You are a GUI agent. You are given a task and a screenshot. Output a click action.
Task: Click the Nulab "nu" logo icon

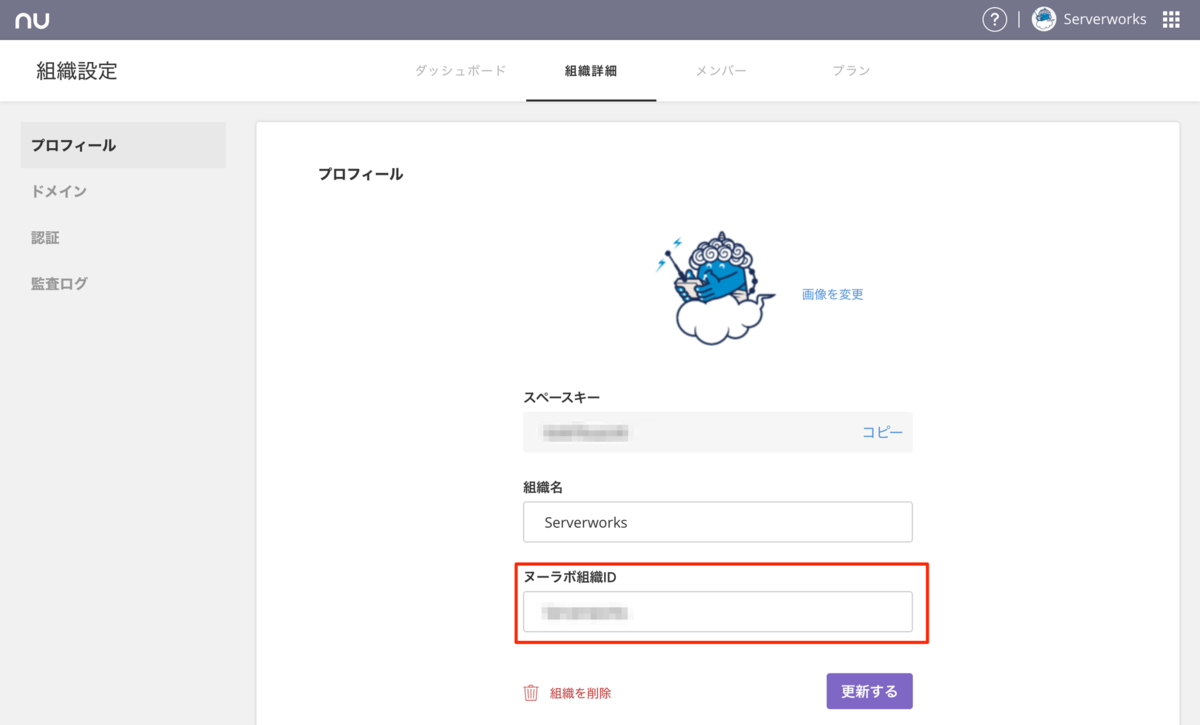click(32, 19)
